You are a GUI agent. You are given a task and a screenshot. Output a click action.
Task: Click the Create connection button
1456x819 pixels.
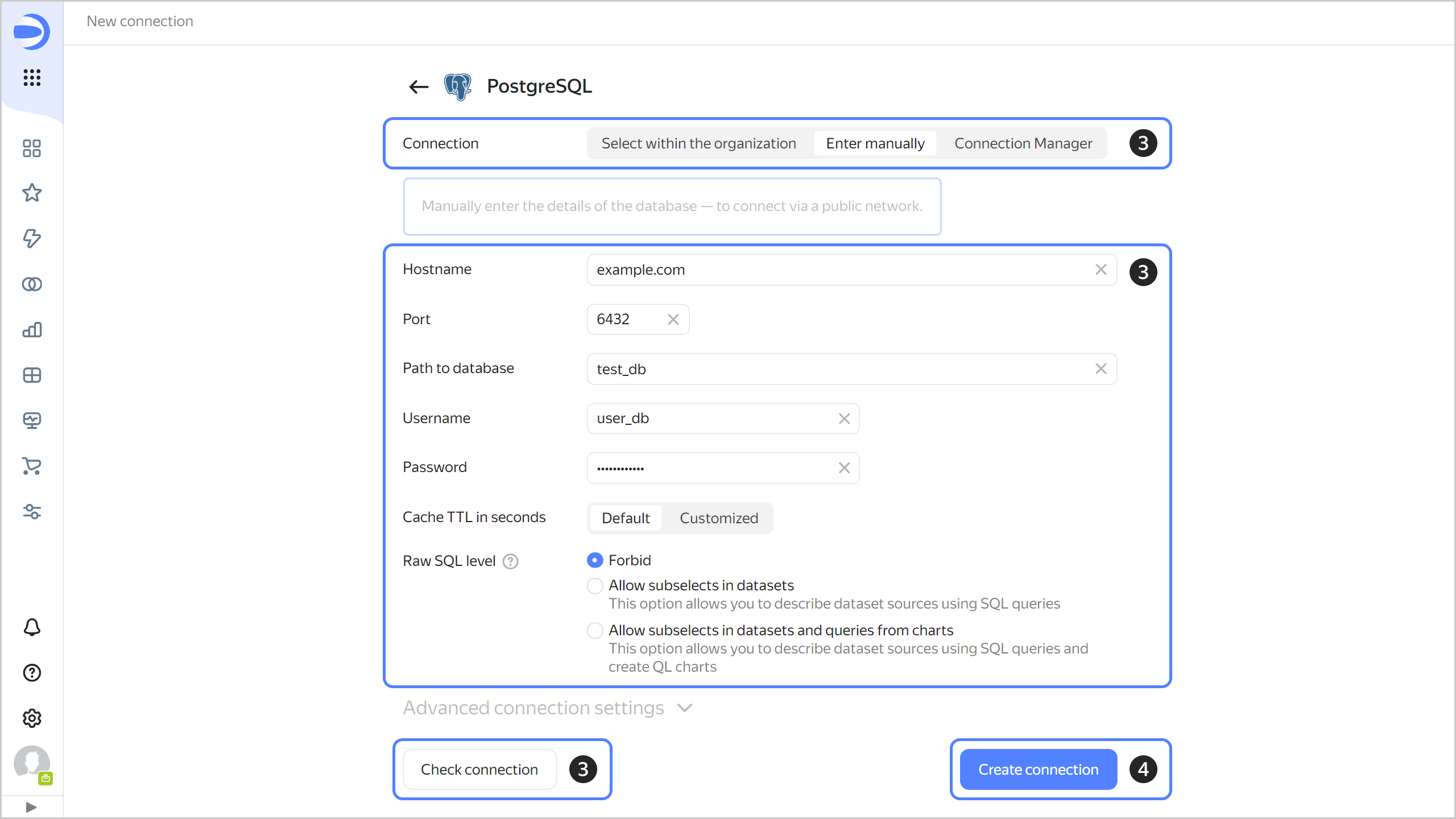pos(1038,770)
